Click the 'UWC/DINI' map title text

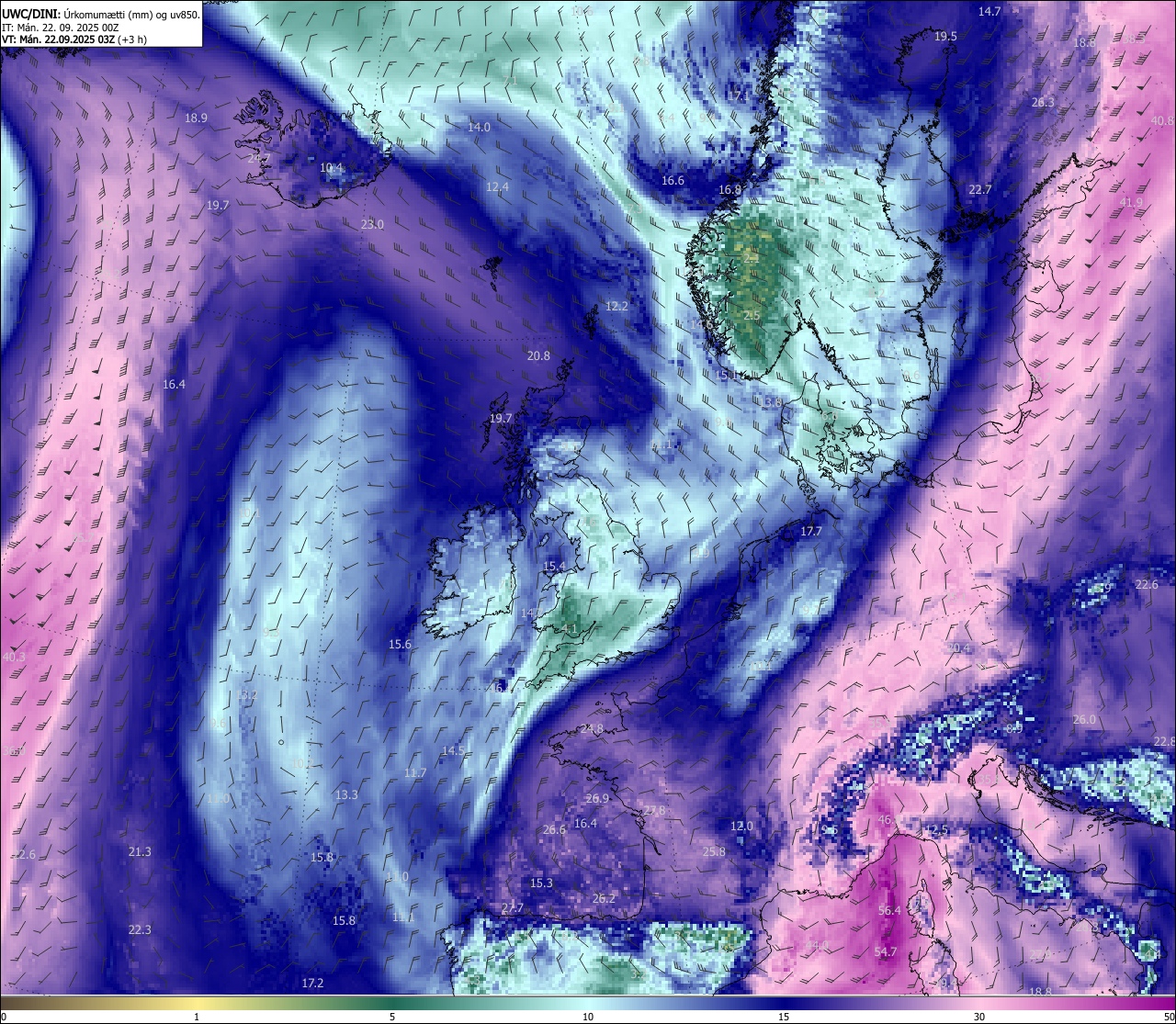pos(31,13)
